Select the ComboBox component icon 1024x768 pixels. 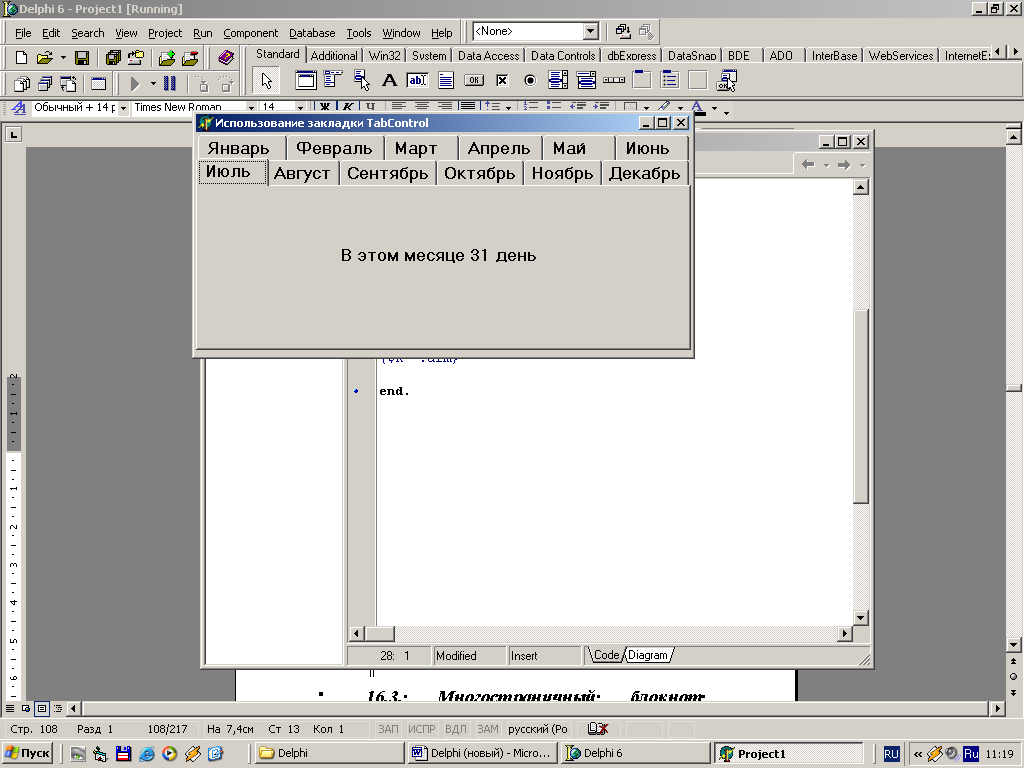586,80
